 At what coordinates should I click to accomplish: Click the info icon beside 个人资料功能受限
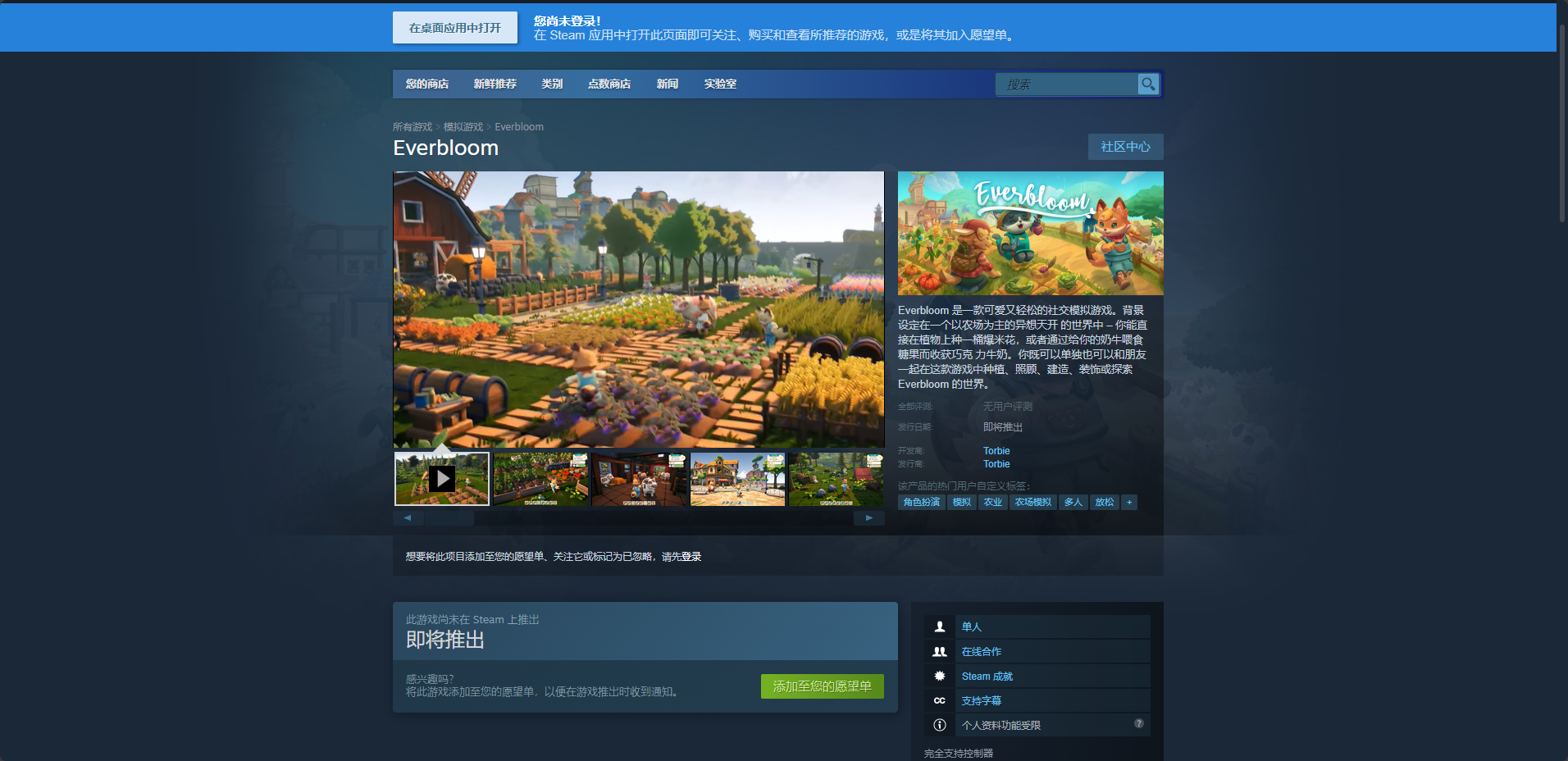point(940,725)
